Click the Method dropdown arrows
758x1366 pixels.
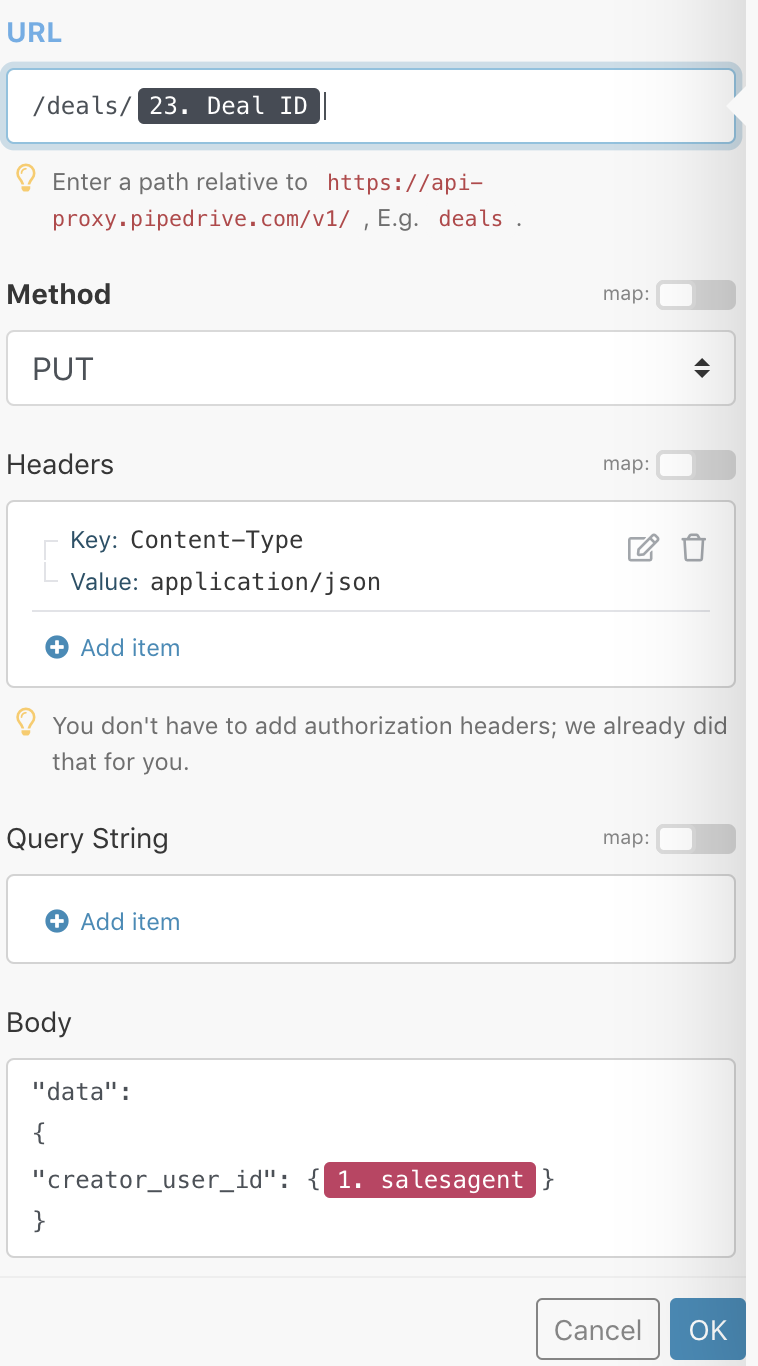[x=702, y=368]
